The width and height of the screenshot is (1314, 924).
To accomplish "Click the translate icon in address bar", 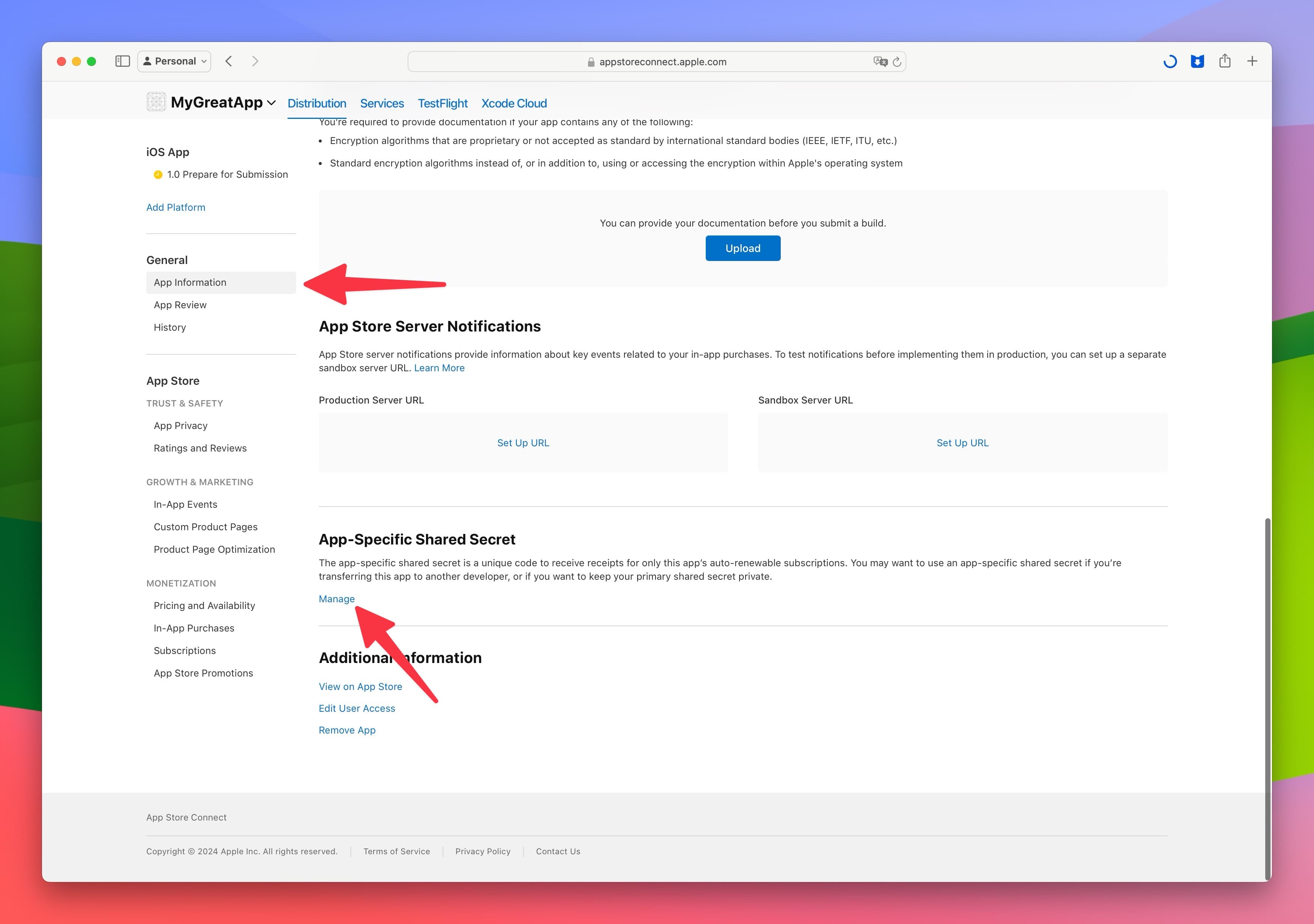I will pyautogui.click(x=880, y=61).
